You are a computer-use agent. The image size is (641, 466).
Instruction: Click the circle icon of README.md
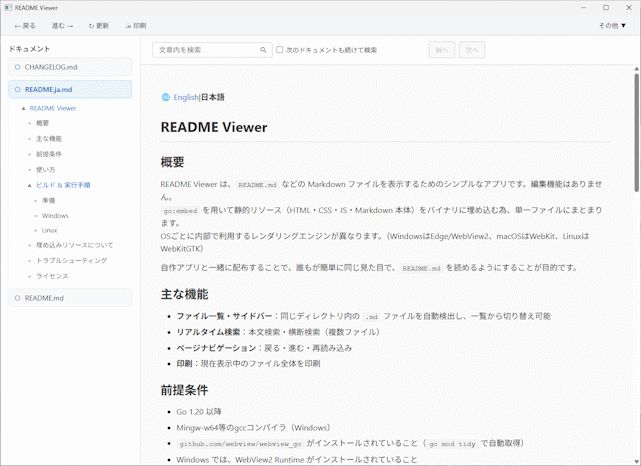tap(17, 298)
